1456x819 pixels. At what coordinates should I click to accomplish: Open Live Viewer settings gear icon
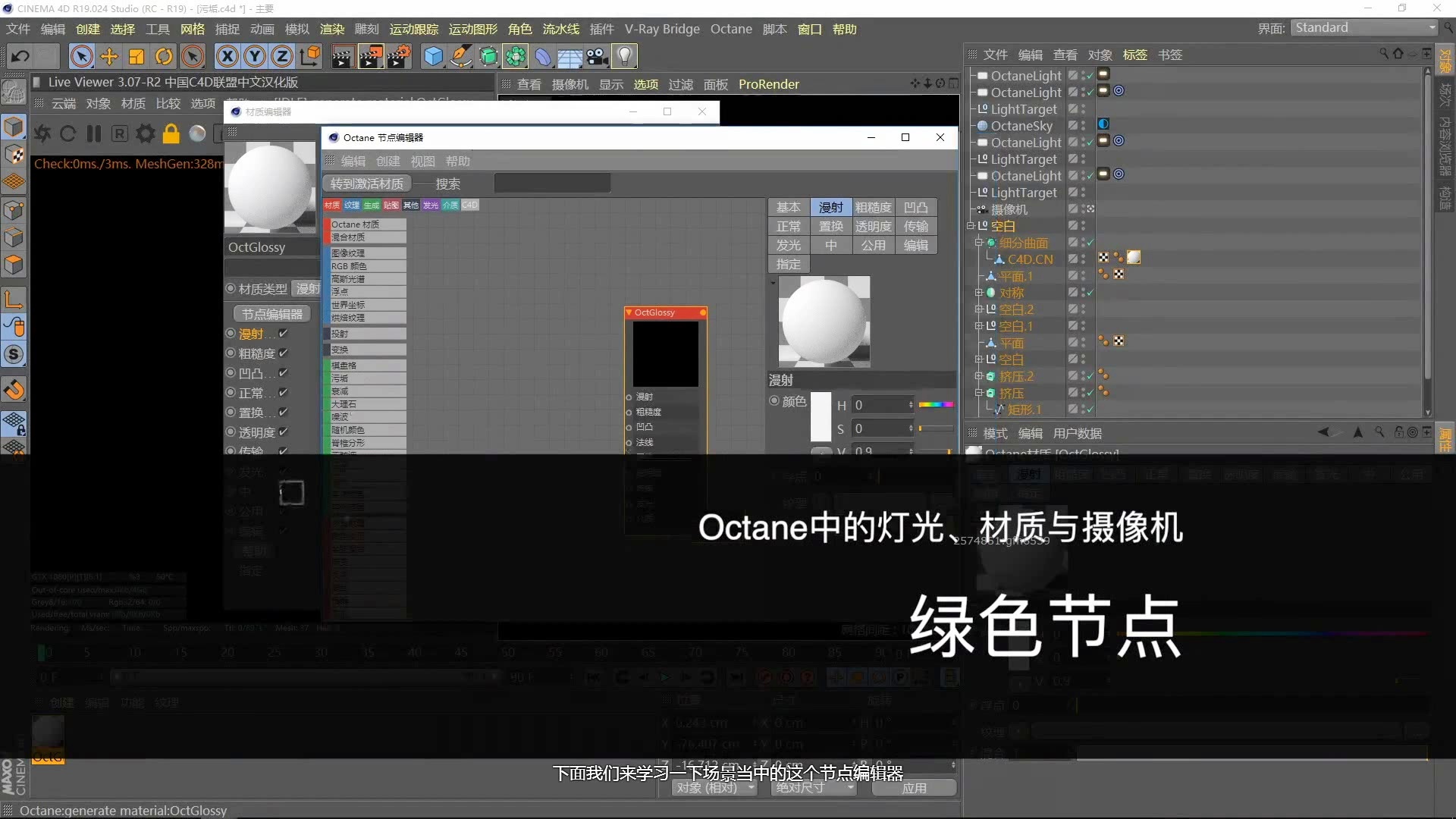point(146,134)
